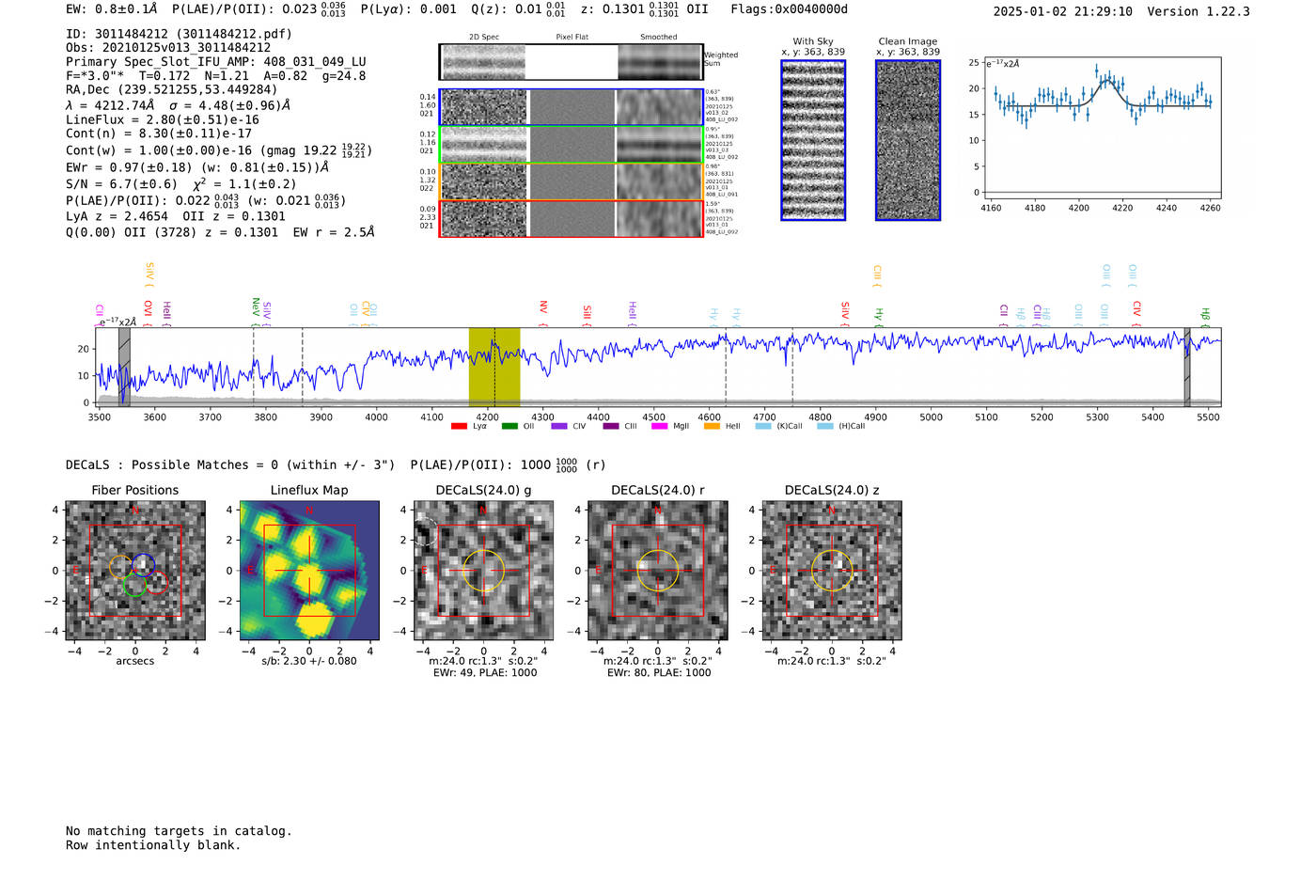Click the green fiber circle in Fiber Positions

(x=134, y=585)
